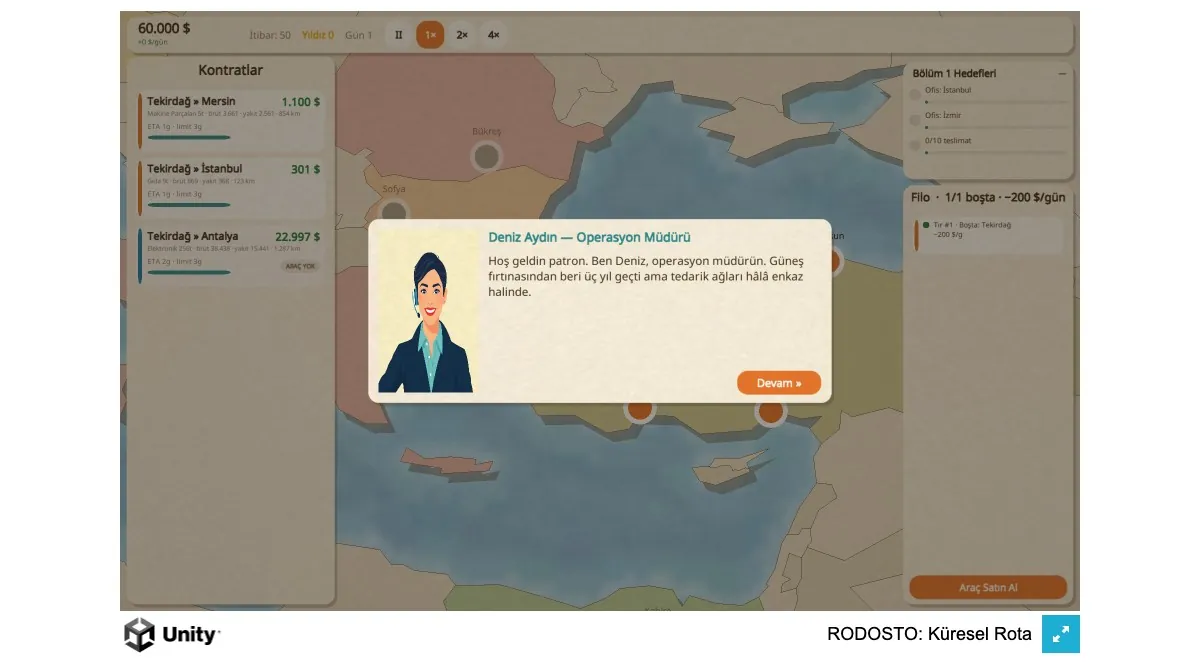The width and height of the screenshot is (1200, 664).
Task: Click the Bükreş city marker
Action: [486, 156]
